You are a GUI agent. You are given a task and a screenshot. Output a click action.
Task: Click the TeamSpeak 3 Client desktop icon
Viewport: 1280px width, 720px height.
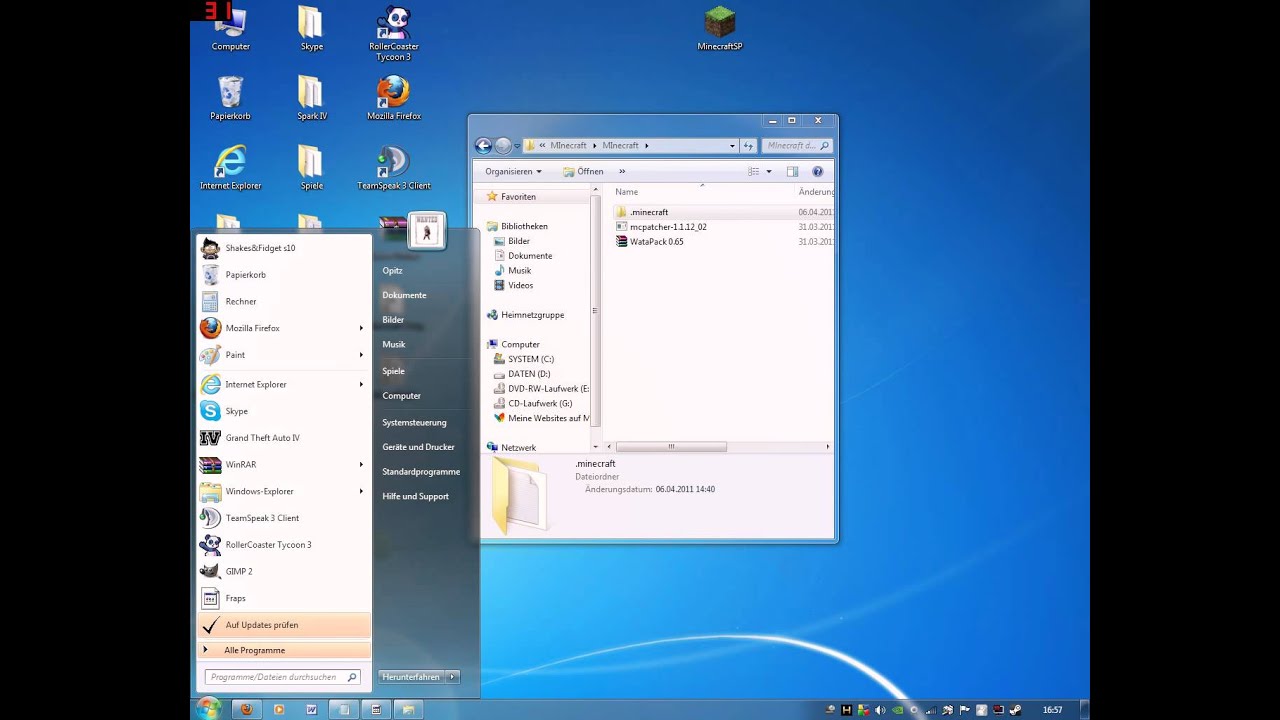point(393,166)
